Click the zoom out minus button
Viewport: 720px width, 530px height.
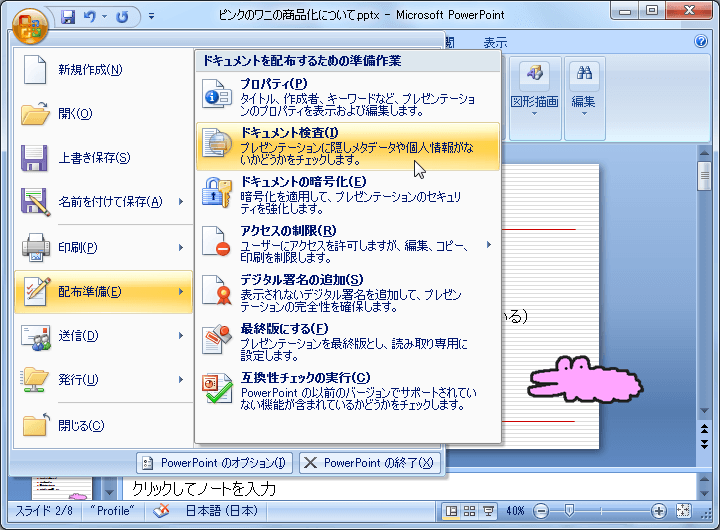click(541, 511)
